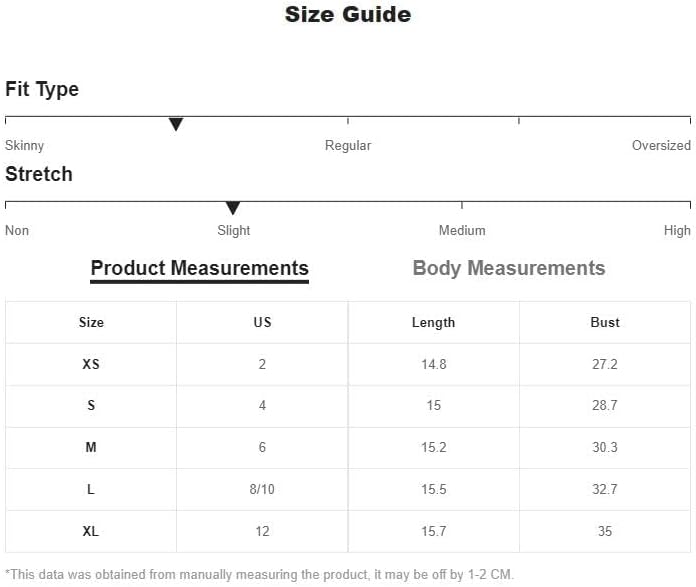Click the Medium label on Stretch scale

coord(462,230)
